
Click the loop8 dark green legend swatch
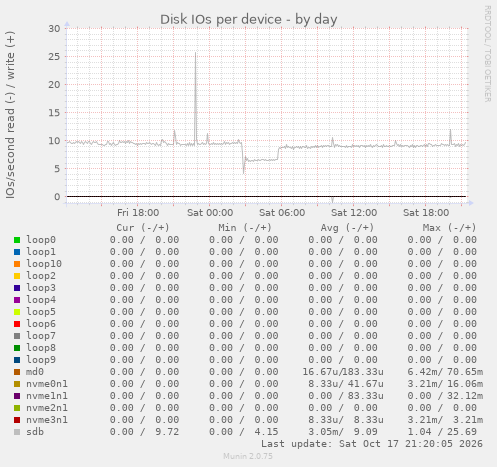point(17,348)
